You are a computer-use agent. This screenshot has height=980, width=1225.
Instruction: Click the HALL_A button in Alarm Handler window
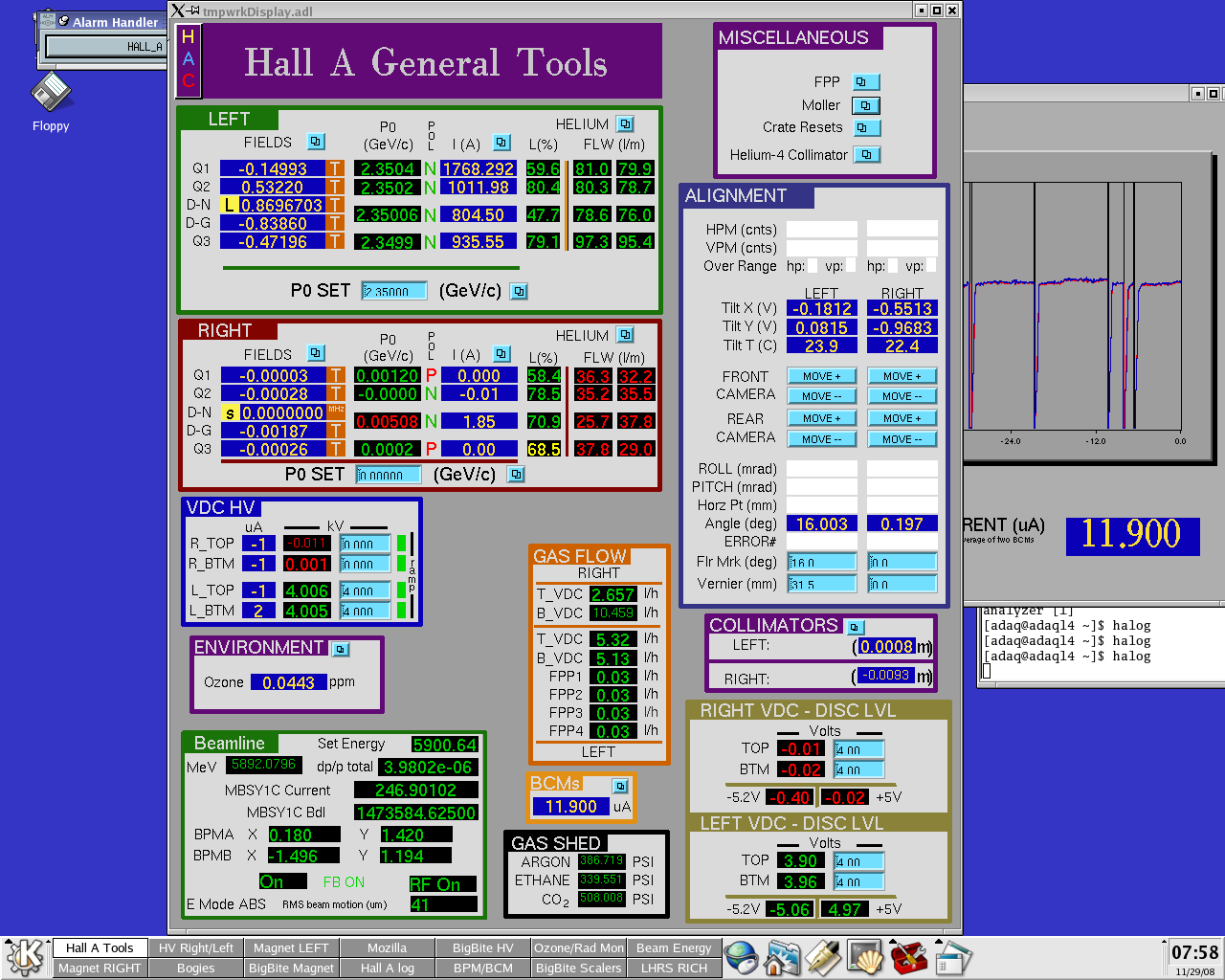(106, 46)
